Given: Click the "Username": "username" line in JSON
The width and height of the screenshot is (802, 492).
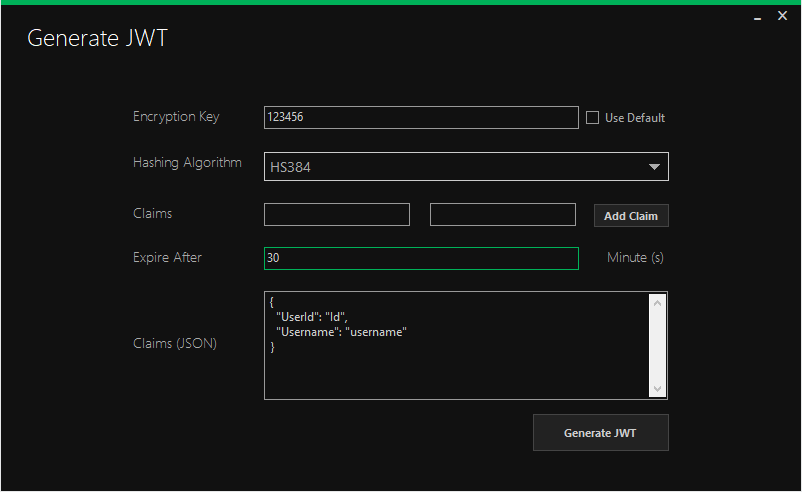Looking at the screenshot, I should tap(341, 332).
